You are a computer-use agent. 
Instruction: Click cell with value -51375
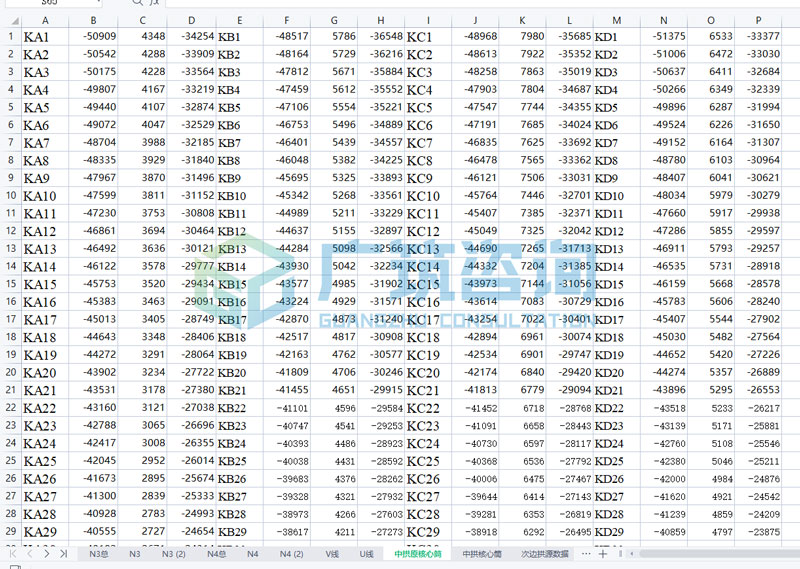click(664, 37)
